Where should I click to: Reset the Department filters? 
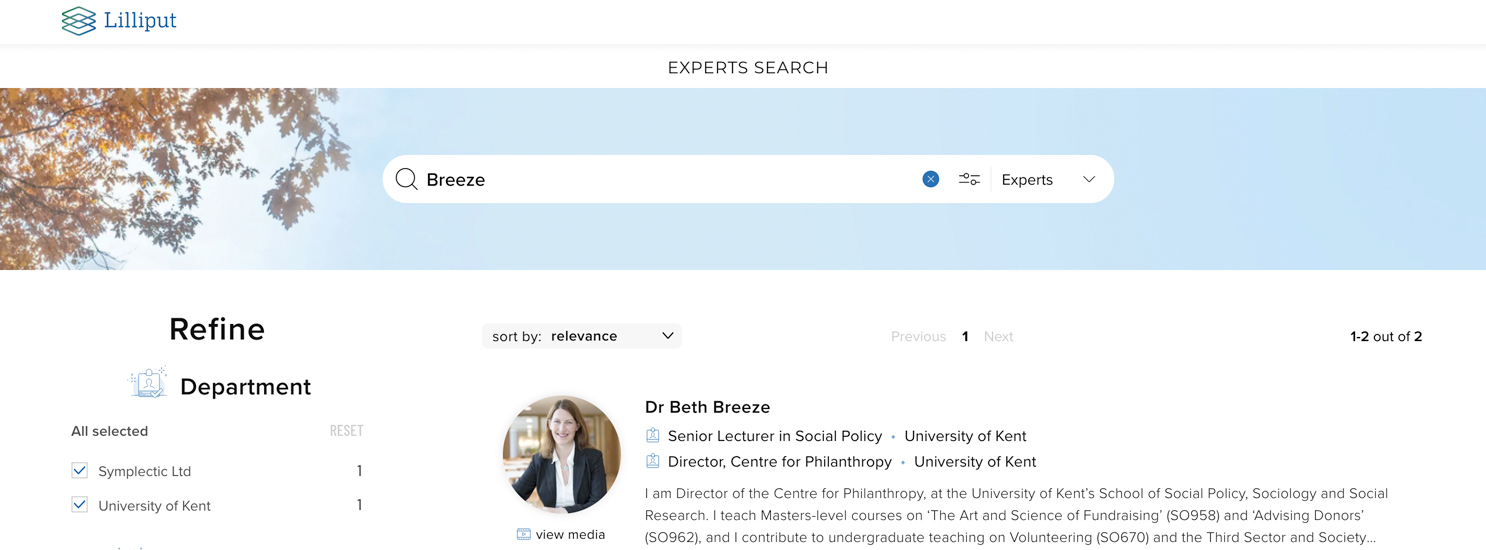[346, 431]
